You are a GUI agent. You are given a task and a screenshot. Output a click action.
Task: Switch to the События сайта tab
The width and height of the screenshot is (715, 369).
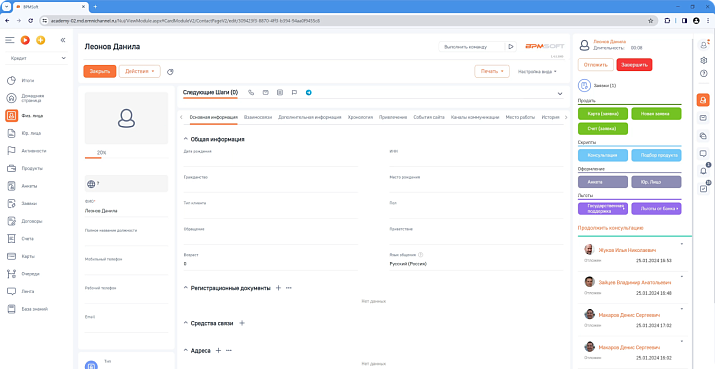pyautogui.click(x=429, y=117)
